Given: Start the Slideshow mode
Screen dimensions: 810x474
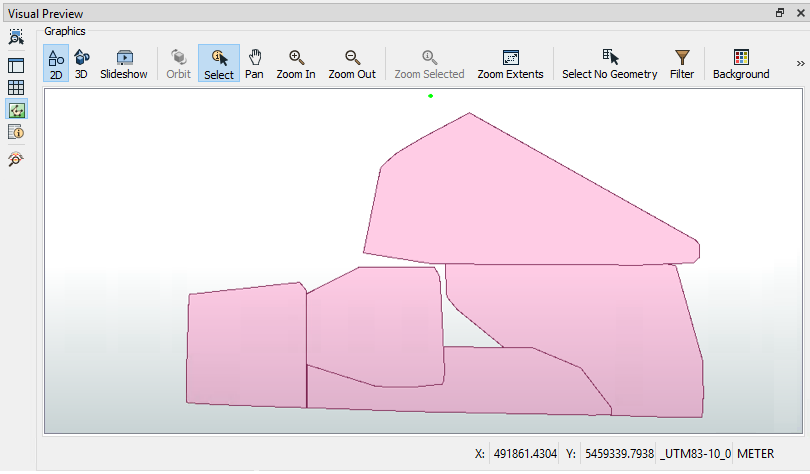Looking at the screenshot, I should [x=124, y=64].
